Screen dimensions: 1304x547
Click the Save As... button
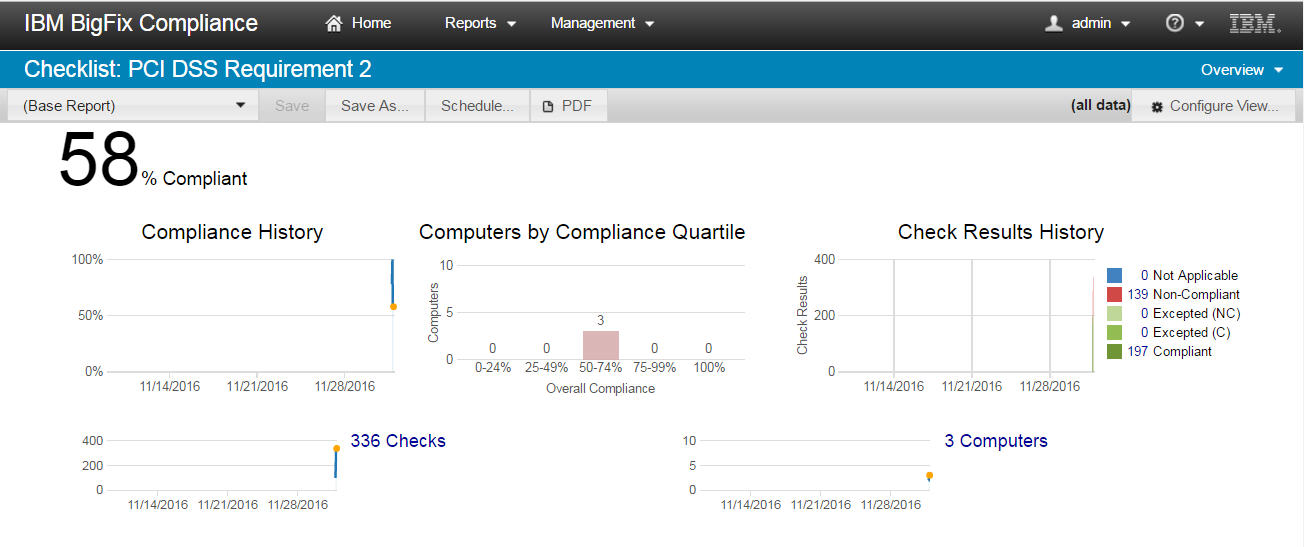pos(375,105)
